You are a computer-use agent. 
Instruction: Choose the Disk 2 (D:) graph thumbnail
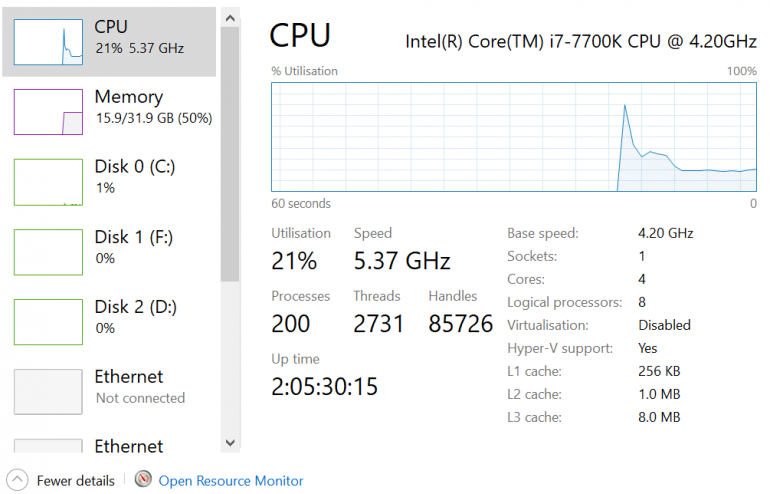48,321
